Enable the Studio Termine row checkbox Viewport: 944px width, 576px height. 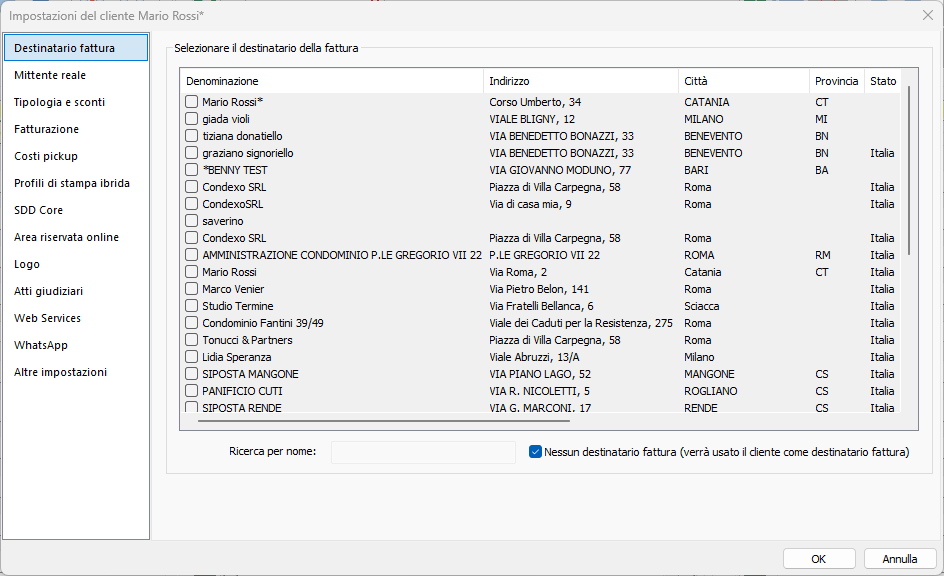pos(192,306)
